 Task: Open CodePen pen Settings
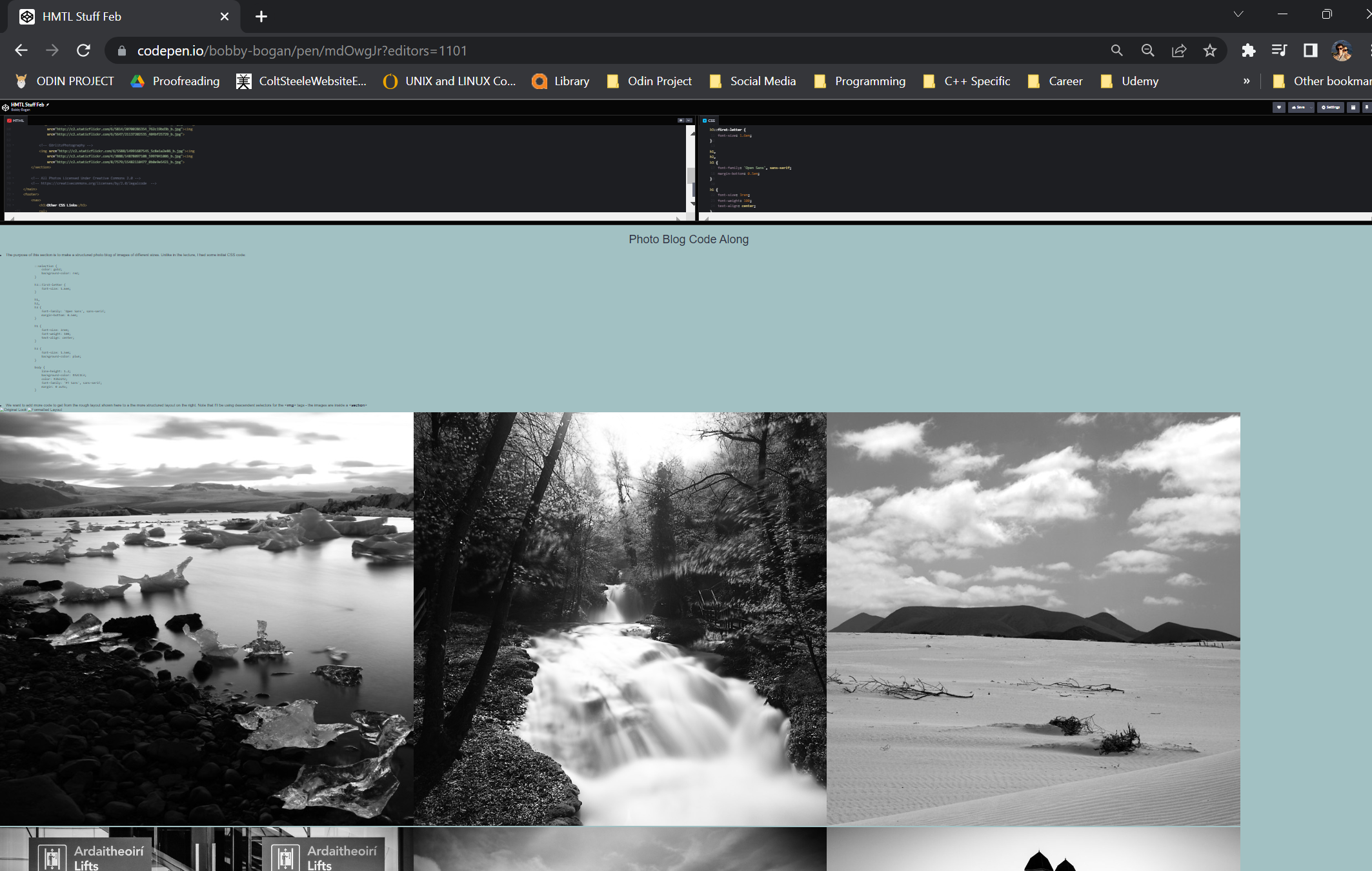[x=1331, y=107]
